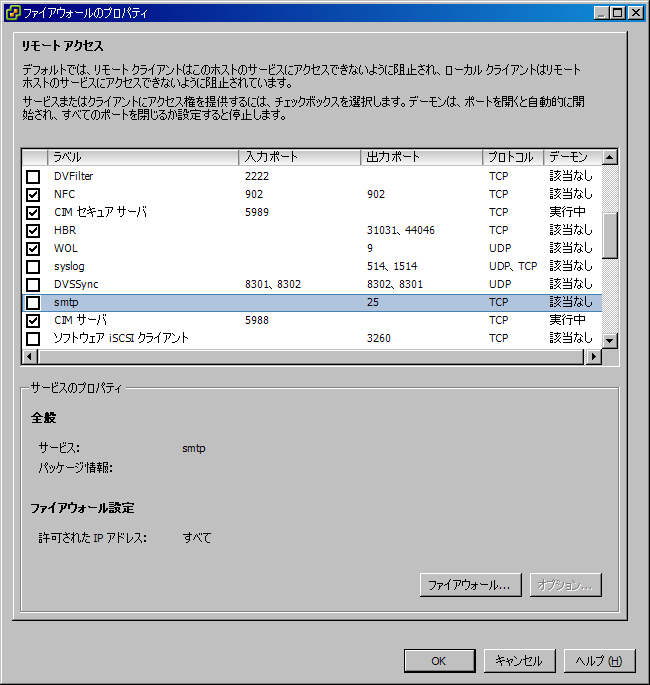Click the VMware icon in title bar

(11, 13)
